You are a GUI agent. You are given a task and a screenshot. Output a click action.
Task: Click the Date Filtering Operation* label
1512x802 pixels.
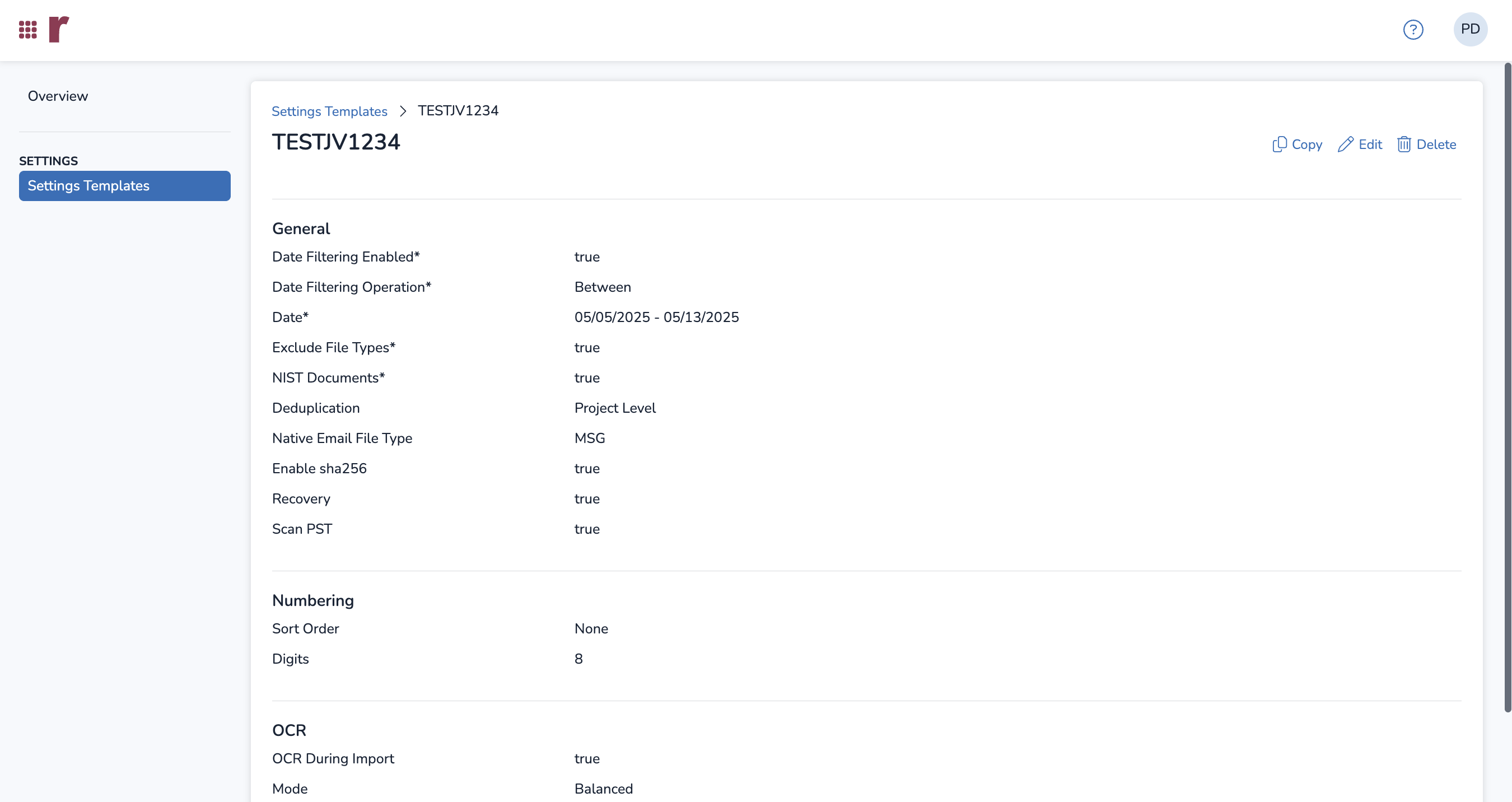click(x=351, y=288)
